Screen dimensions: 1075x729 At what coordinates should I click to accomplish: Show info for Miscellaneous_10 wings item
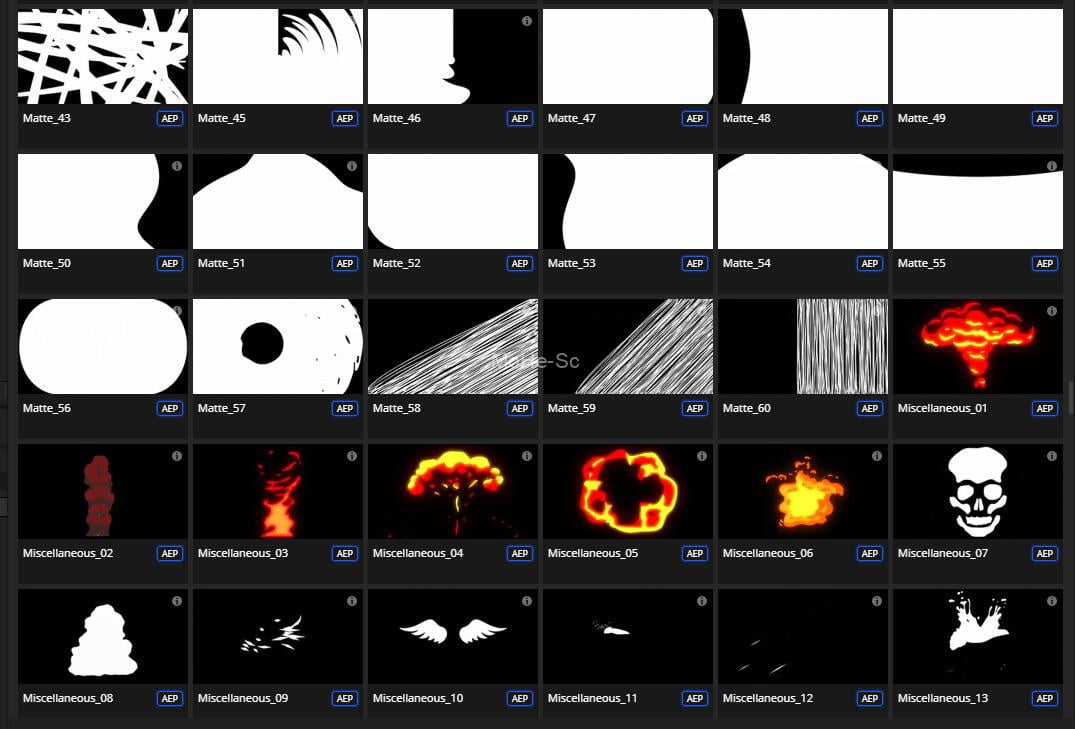coord(527,601)
